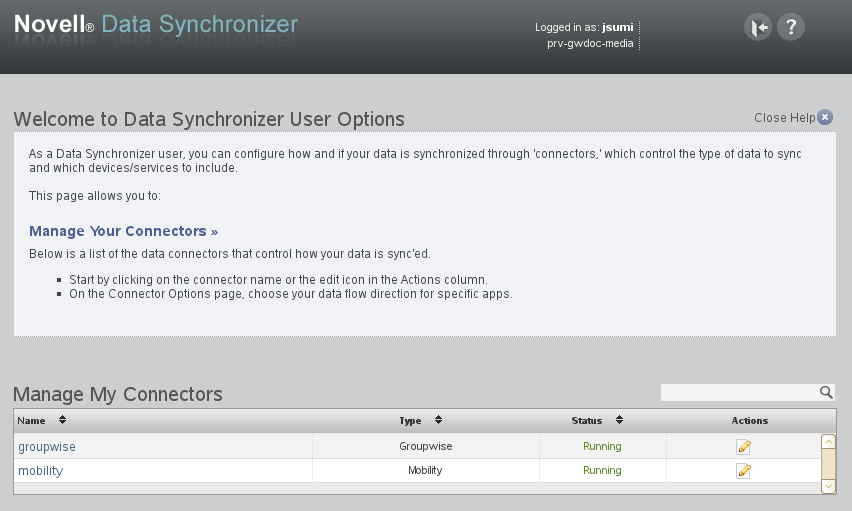Click the search magnifier icon
The width and height of the screenshot is (852, 511).
[826, 392]
